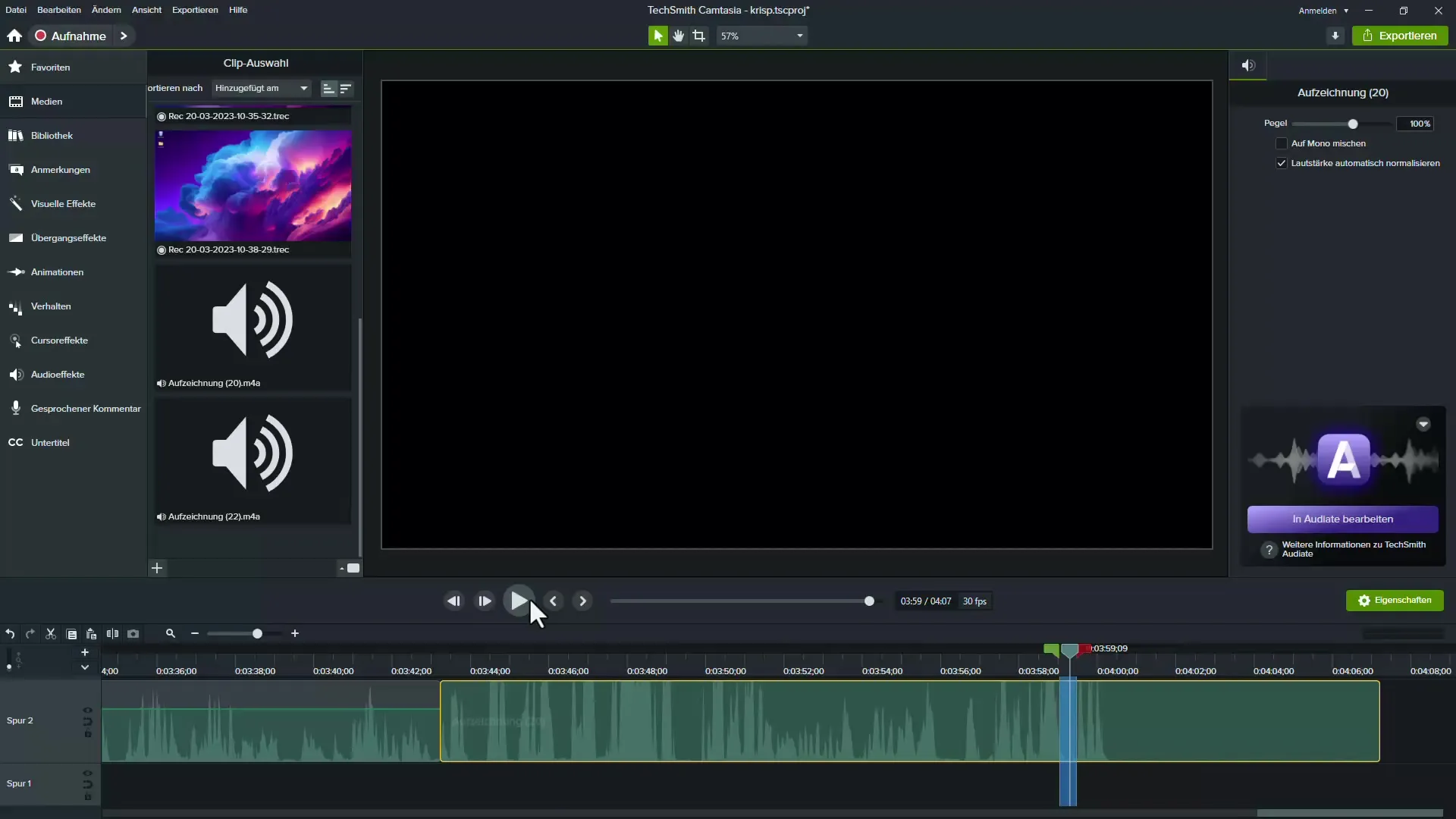Open the Anmelden account dropdown
The width and height of the screenshot is (1456, 819).
(1323, 11)
